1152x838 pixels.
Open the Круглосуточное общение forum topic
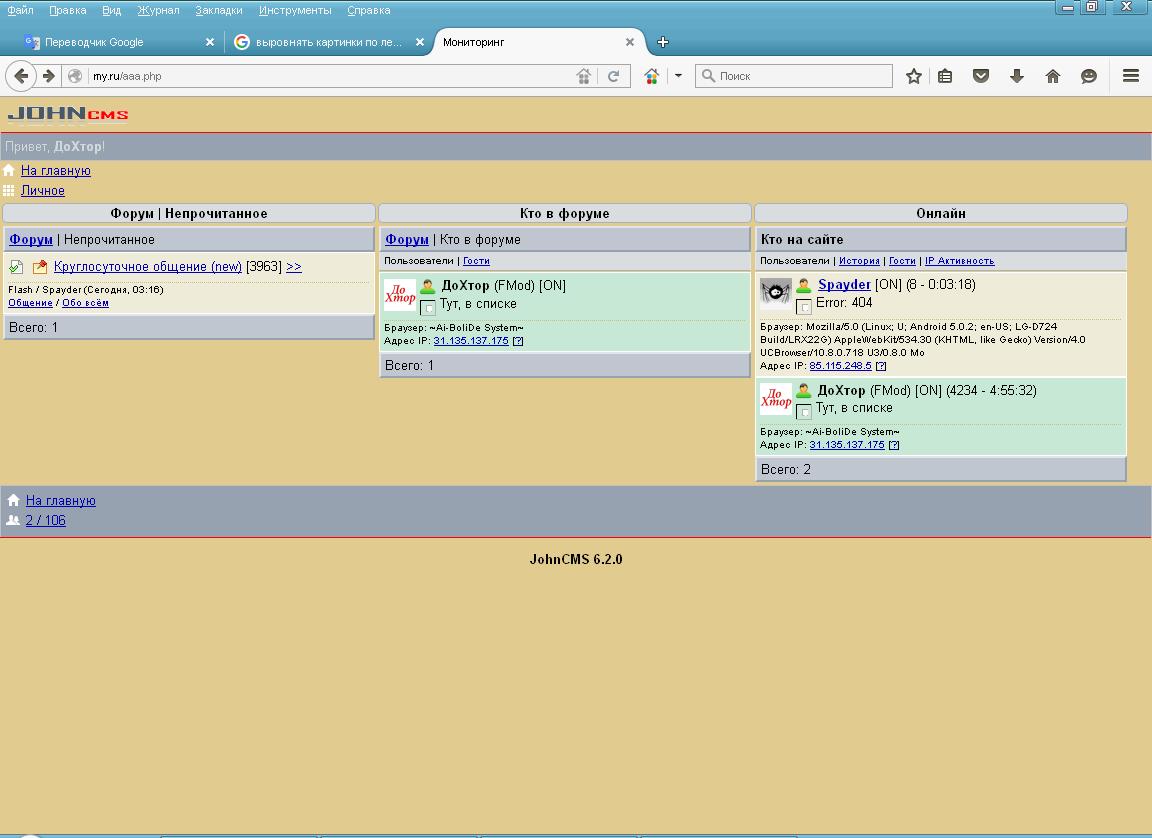148,267
